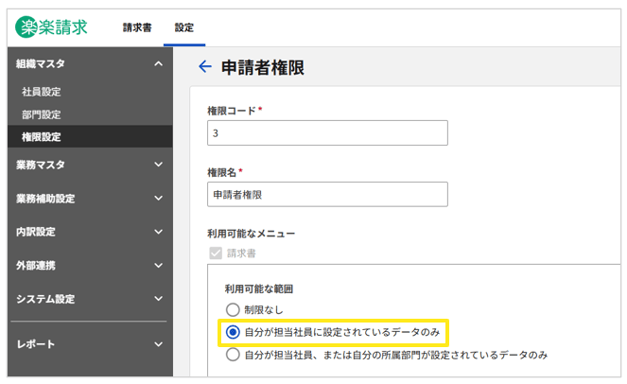The image size is (627, 384).
Task: Open 部門設定 in the sidebar
Action: coord(41,114)
